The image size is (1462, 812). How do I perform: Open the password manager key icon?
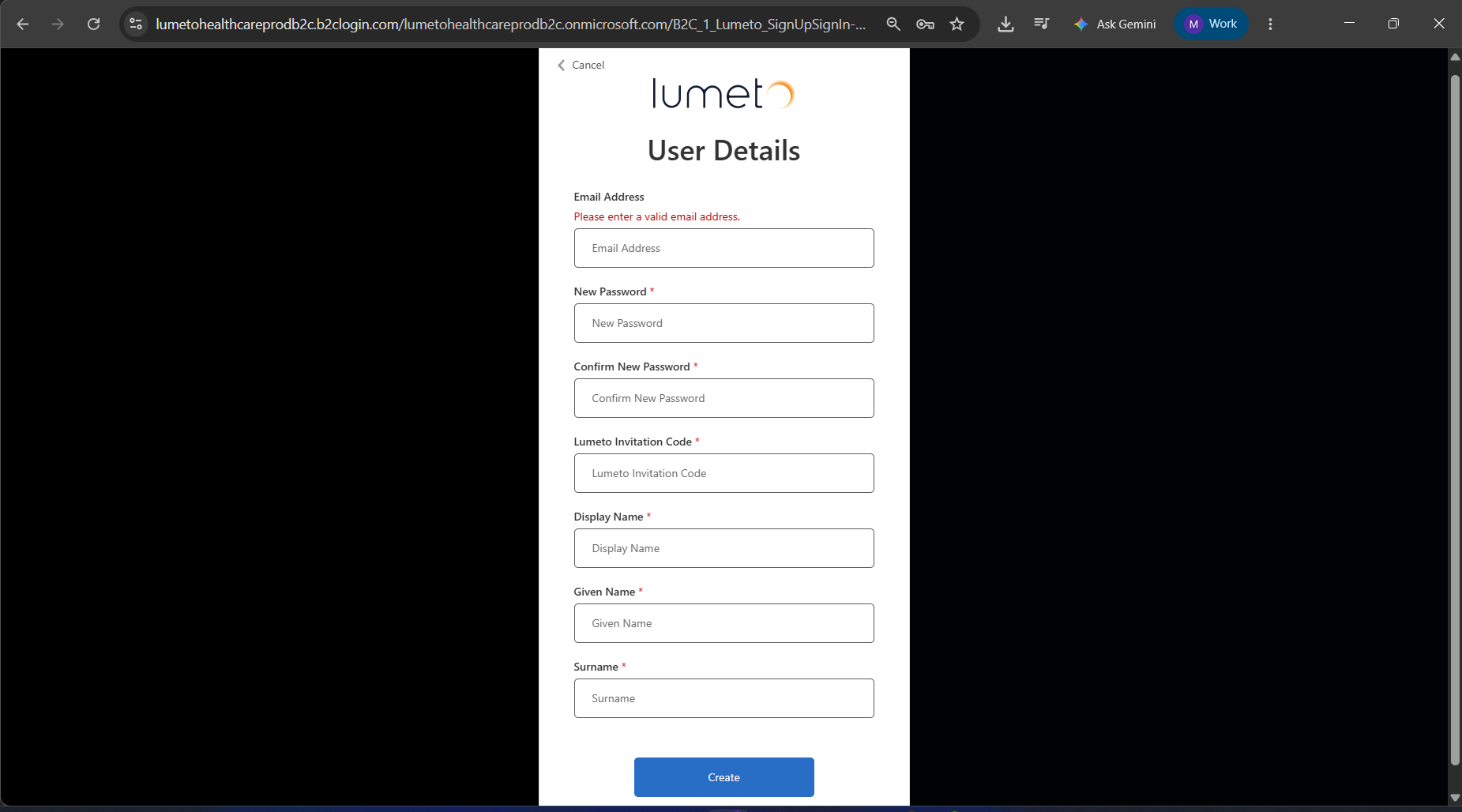tap(925, 24)
